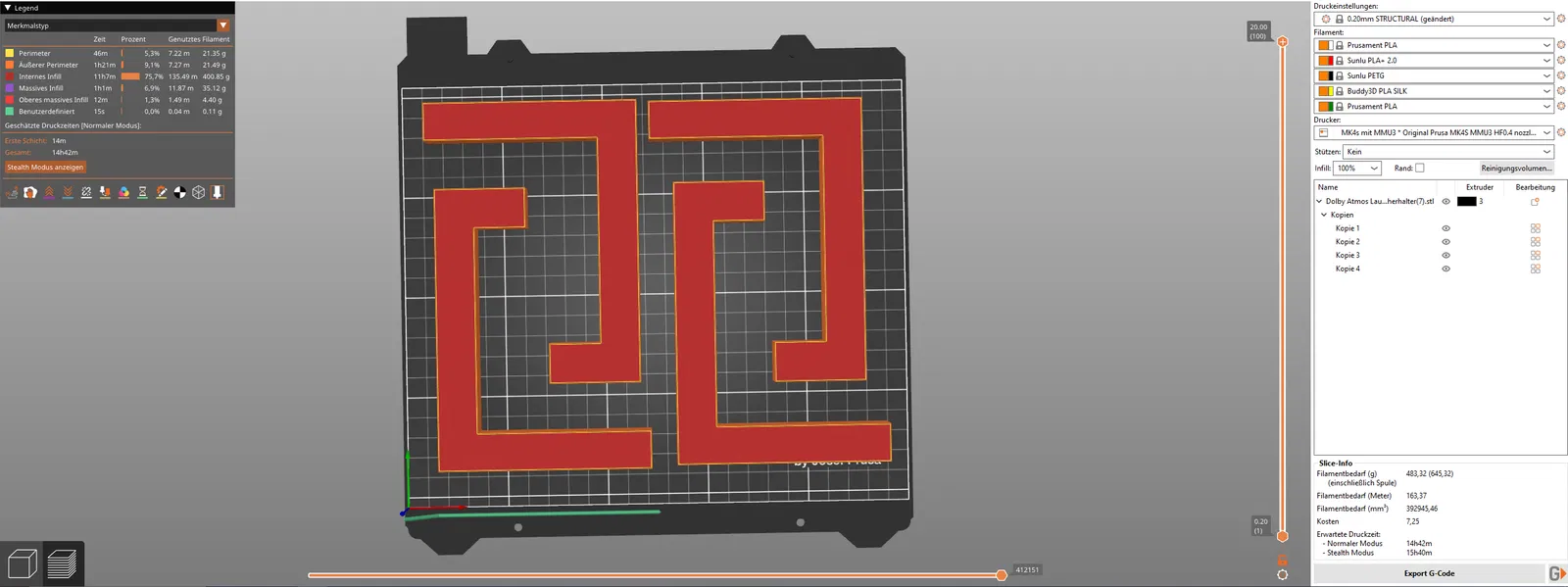
Task: Toggle travel moves display in legend toolbar
Action: click(12, 192)
